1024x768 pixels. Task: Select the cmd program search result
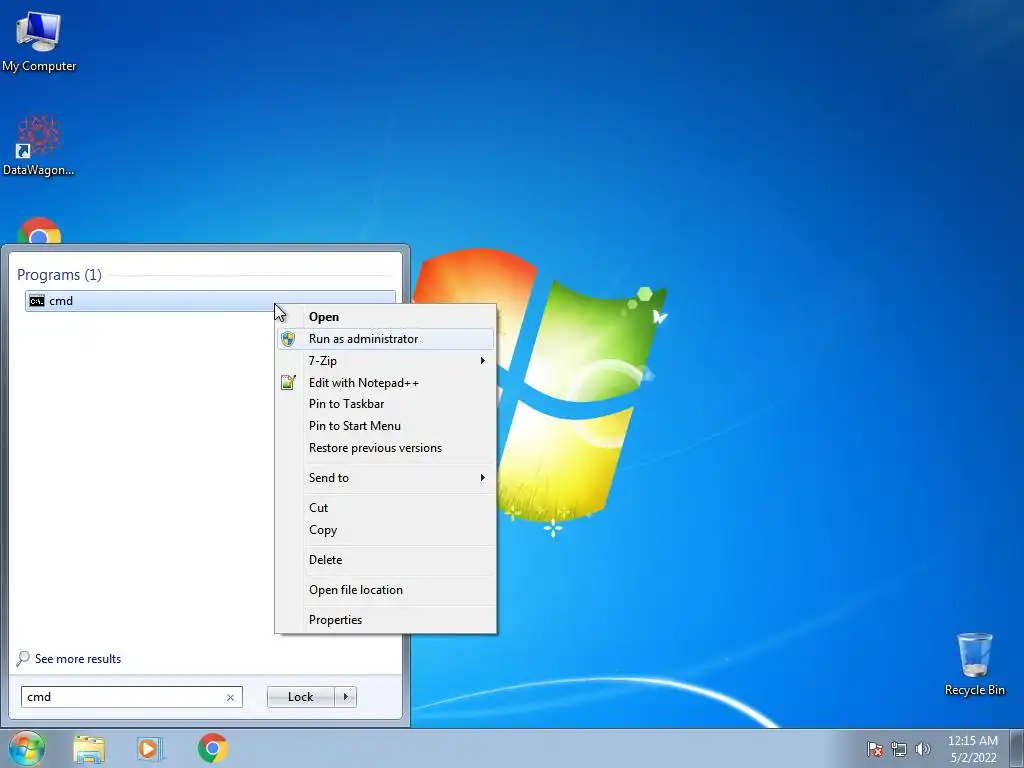coord(210,301)
